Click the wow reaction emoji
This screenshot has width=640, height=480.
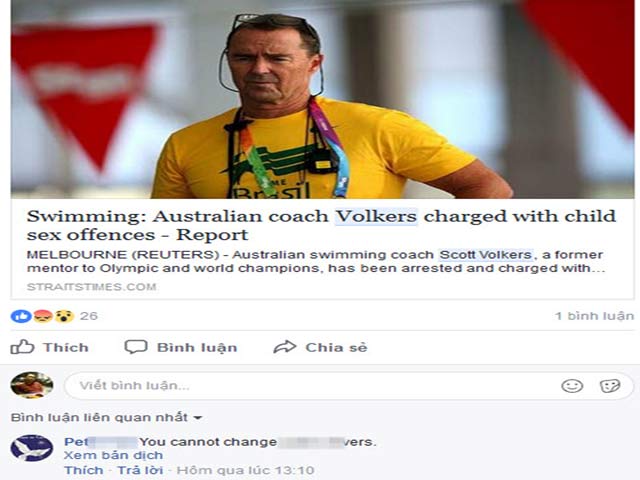click(x=64, y=316)
